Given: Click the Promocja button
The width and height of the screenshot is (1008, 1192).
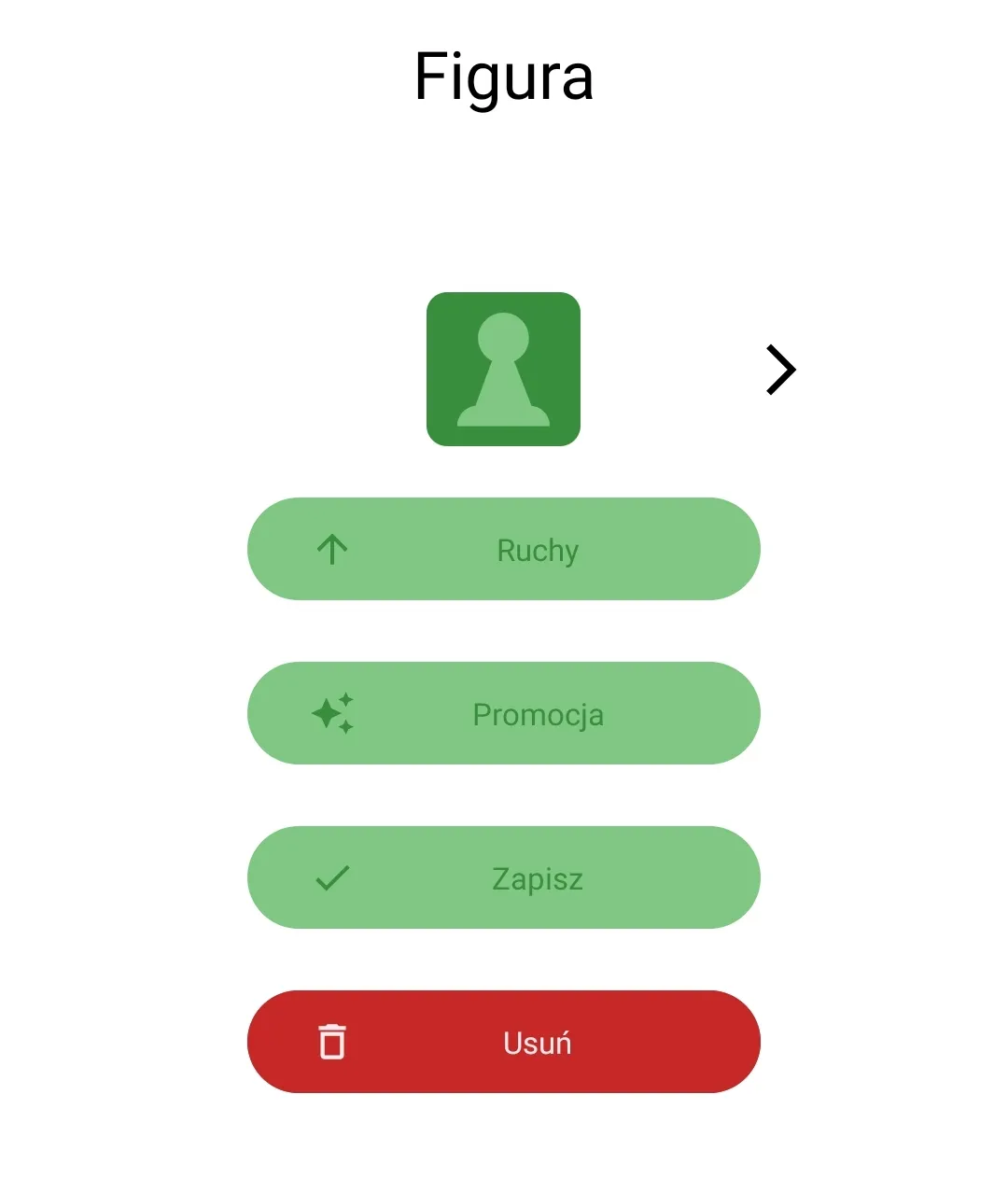Looking at the screenshot, I should coord(504,713).
